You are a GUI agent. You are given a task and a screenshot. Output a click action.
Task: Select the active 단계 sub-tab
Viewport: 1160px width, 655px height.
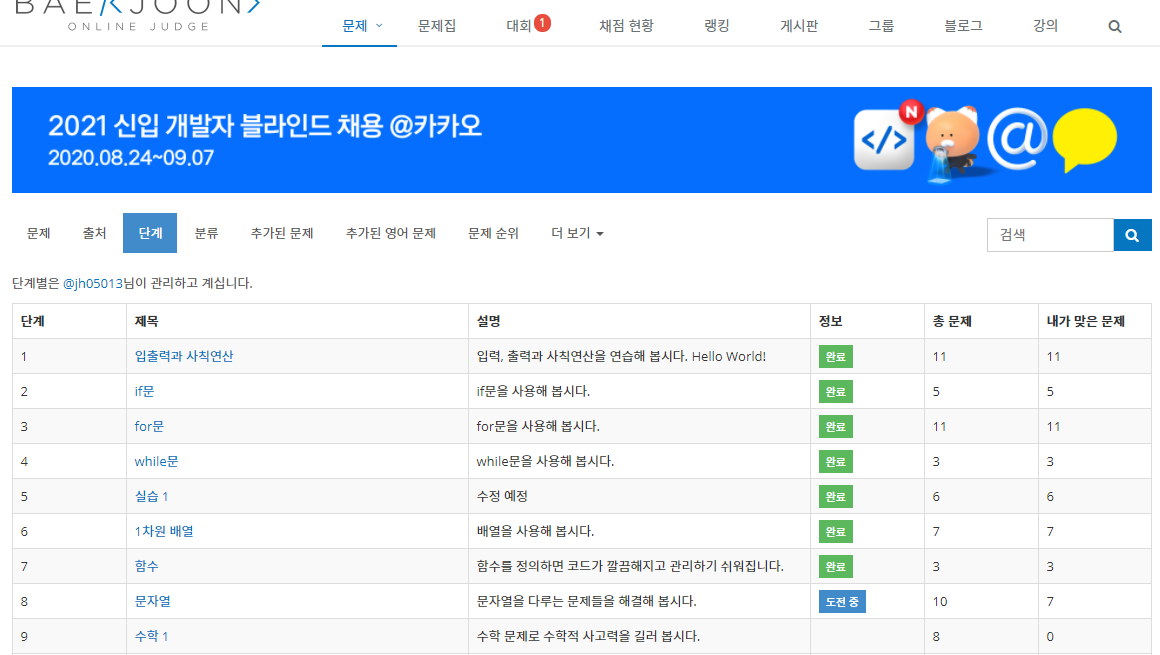tap(150, 233)
